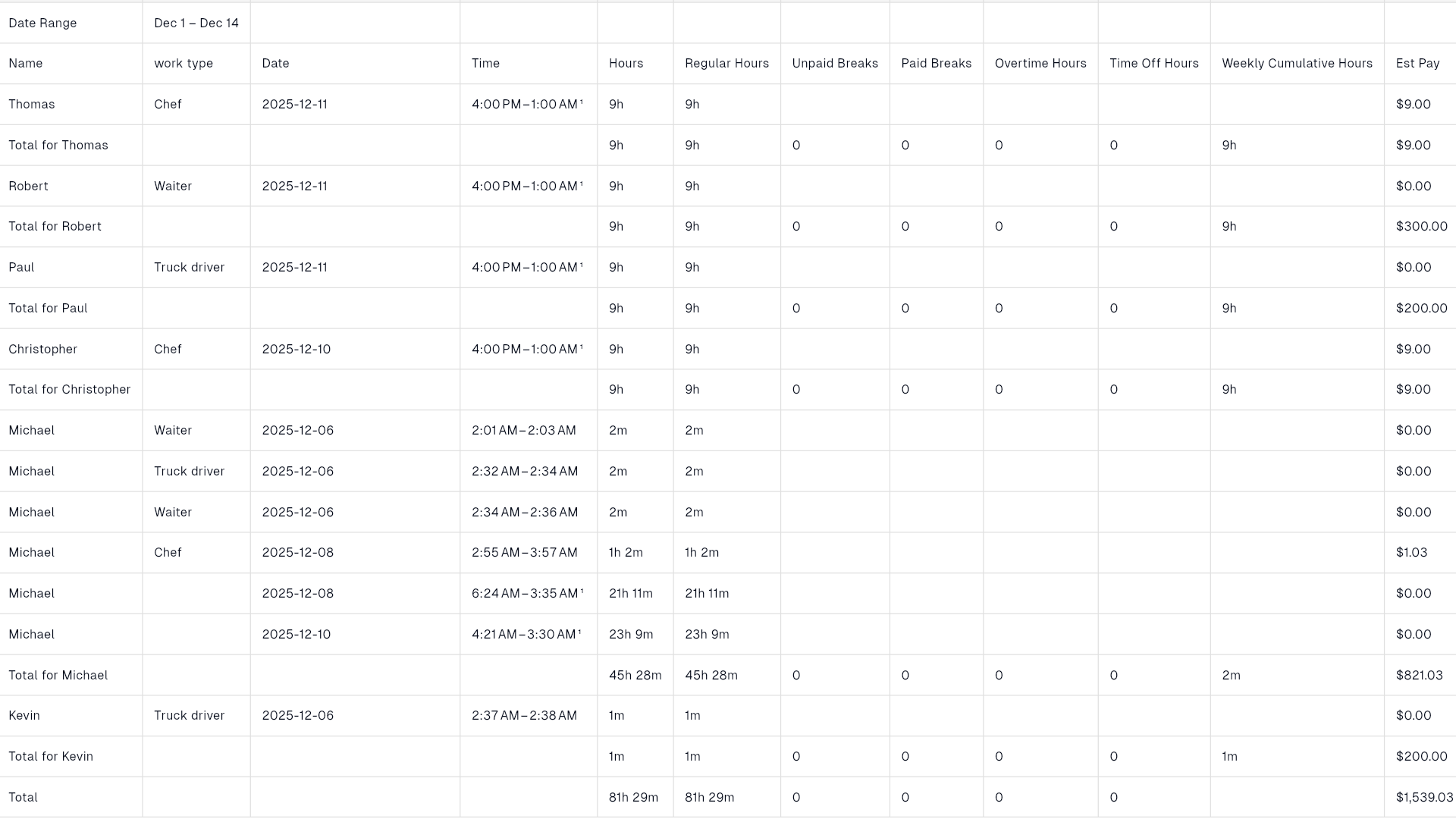
Task: Select the grand Total 81h 29m hours cell
Action: pos(633,797)
